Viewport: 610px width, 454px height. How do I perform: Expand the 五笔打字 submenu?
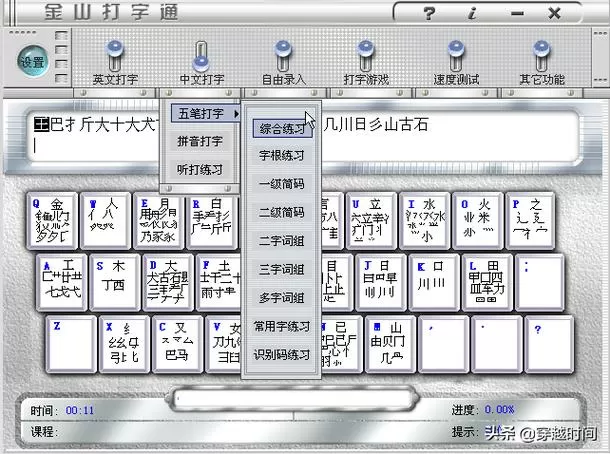click(x=206, y=113)
